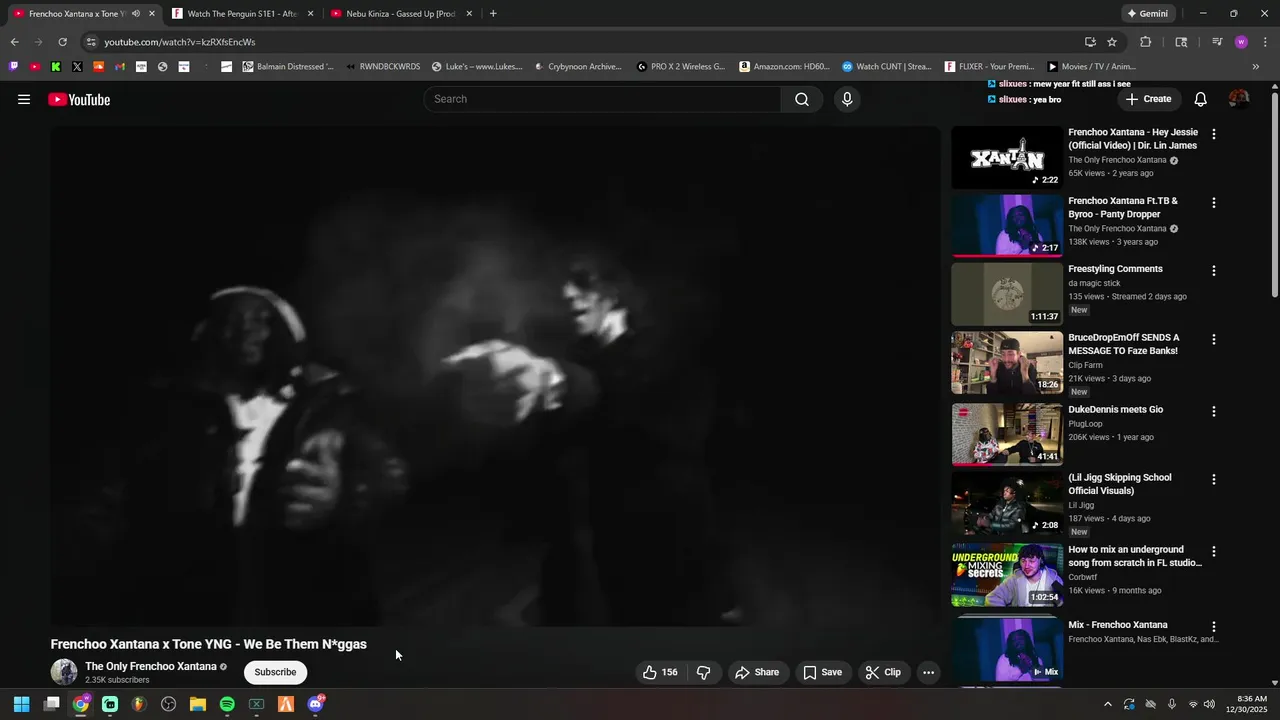Go back in browser history
Viewport: 1280px width, 720px height.
pyautogui.click(x=14, y=42)
